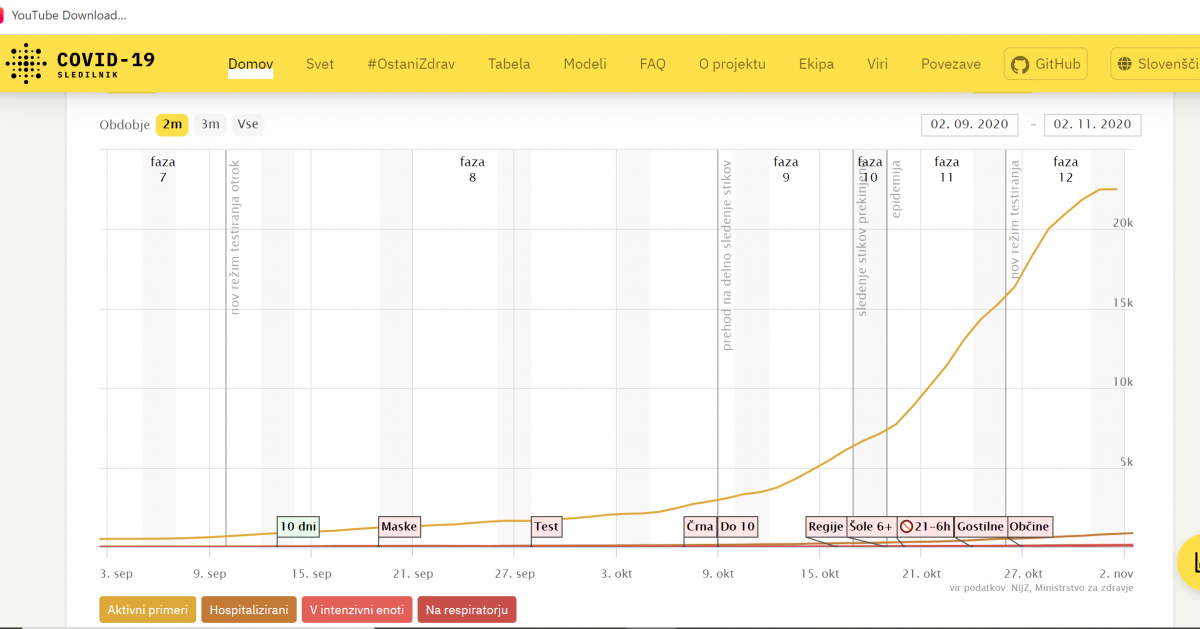Toggle the Na respiratorju series
1200x629 pixels.
coord(467,609)
